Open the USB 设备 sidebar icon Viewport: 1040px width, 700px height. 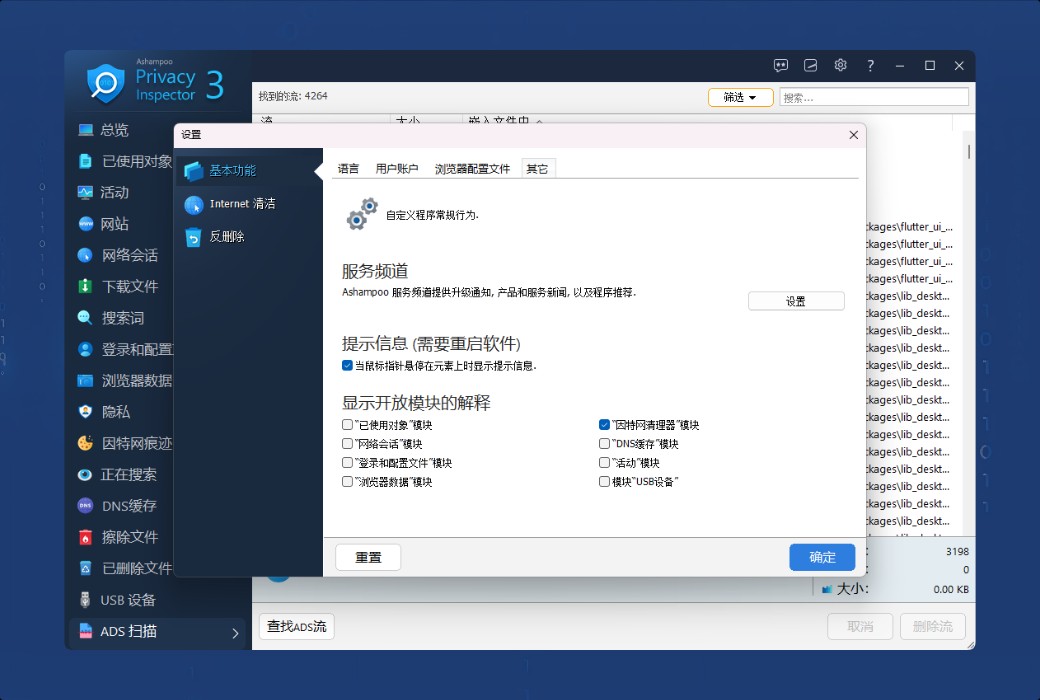85,600
